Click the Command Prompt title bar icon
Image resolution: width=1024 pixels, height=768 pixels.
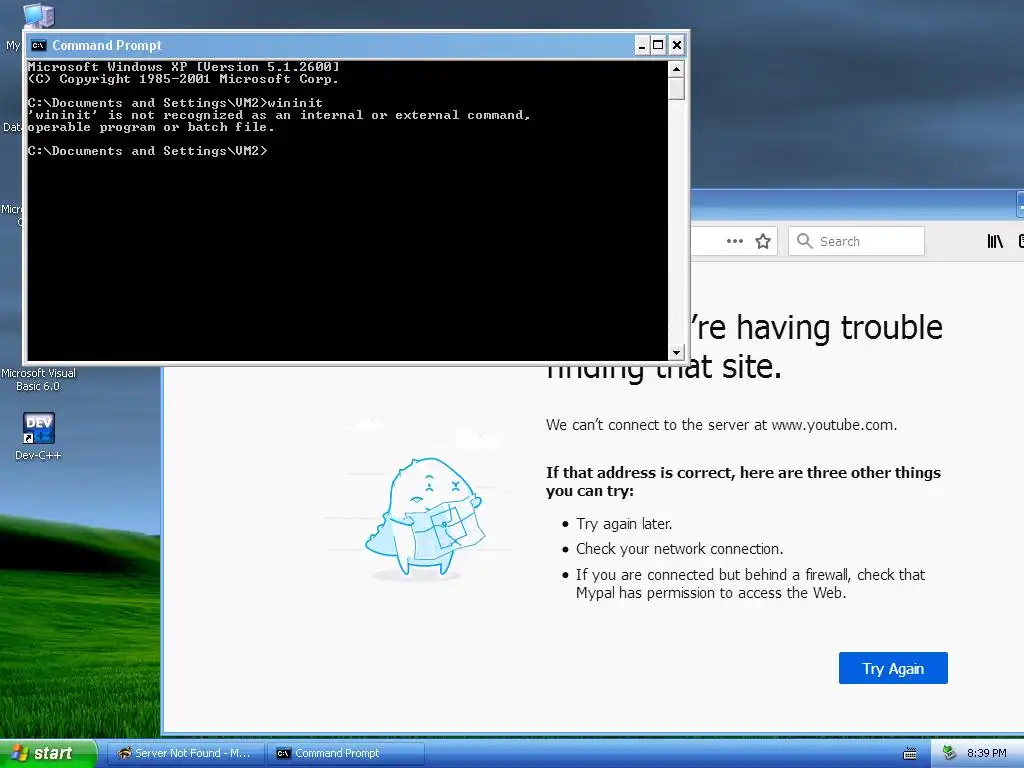coord(39,45)
